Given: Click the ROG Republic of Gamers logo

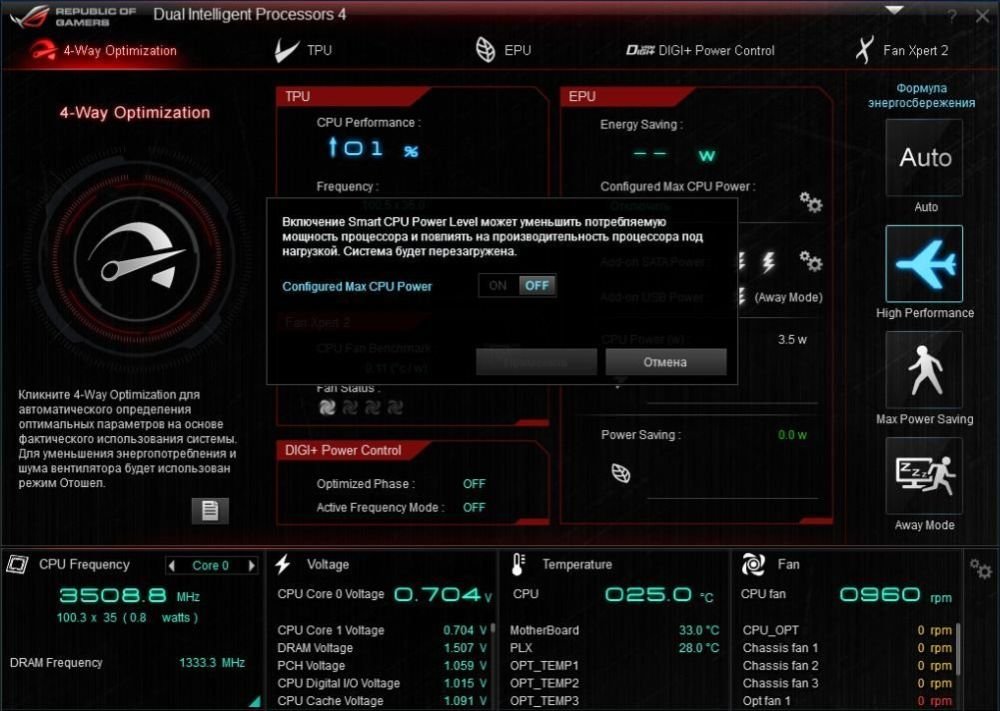Looking at the screenshot, I should [x=73, y=16].
